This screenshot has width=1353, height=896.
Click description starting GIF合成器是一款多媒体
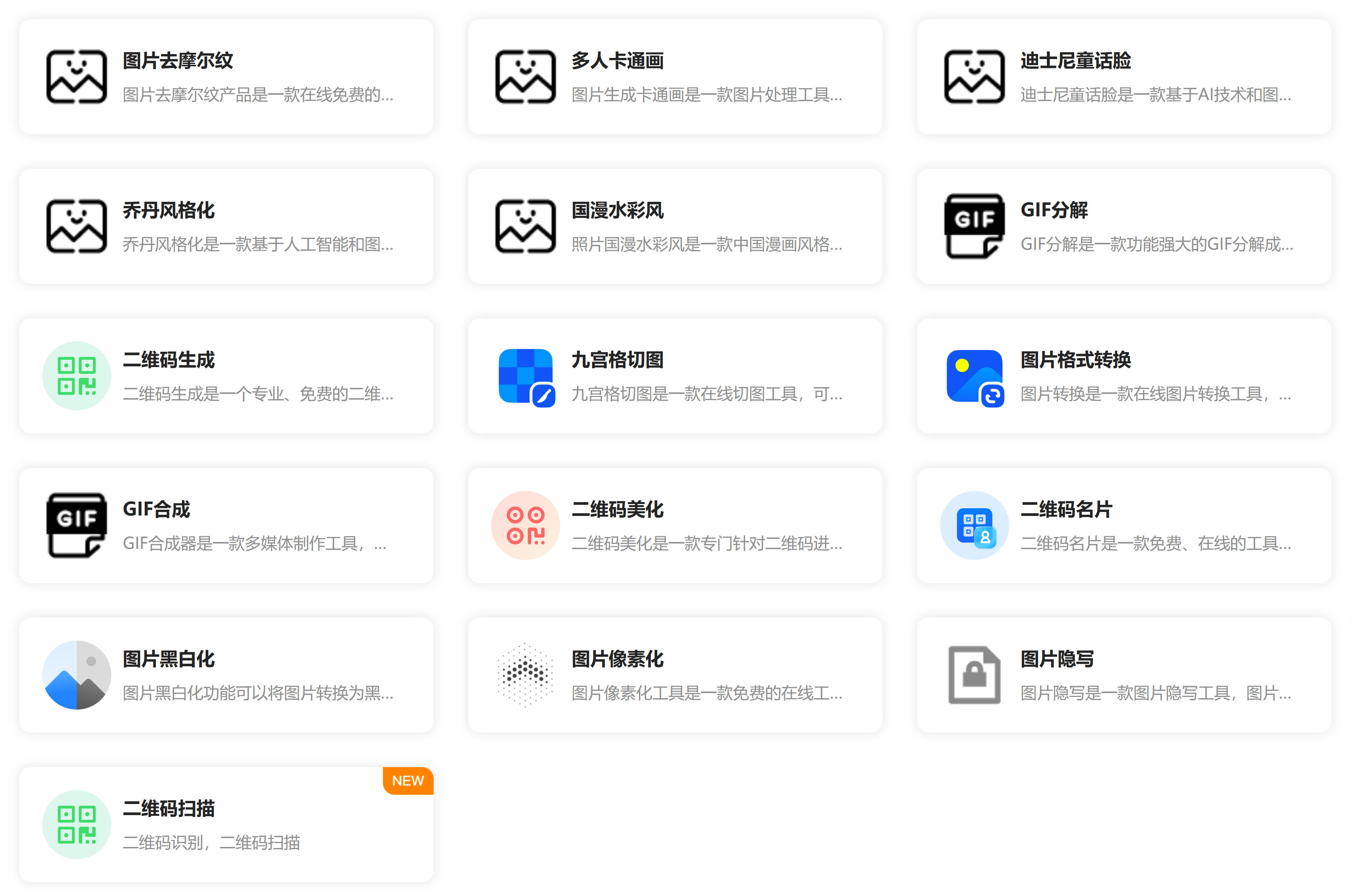[x=254, y=544]
